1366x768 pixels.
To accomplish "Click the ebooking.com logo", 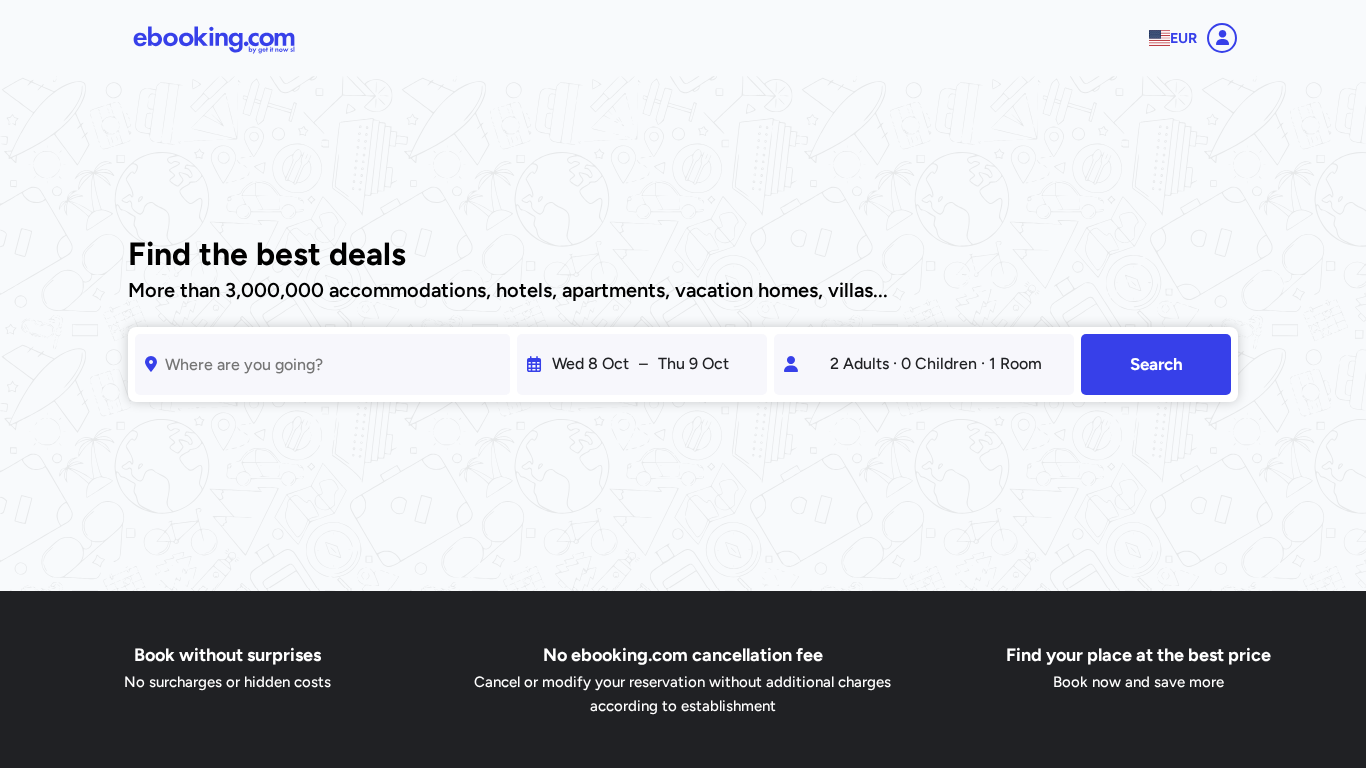I will click(214, 39).
